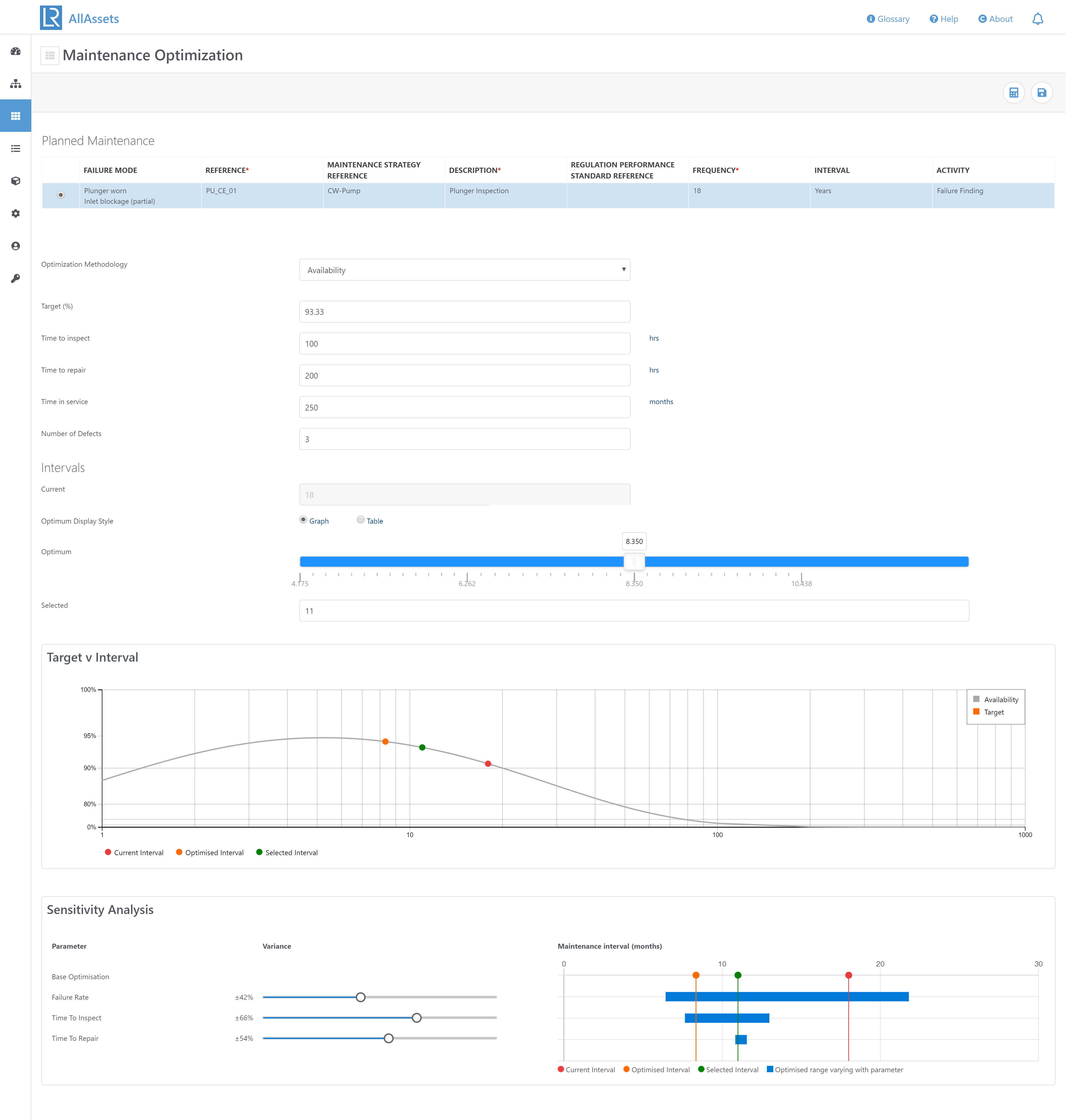Screen dimensions: 1066x1120
Task: Click the Time To Inspect variance slider handle
Action: (417, 1018)
